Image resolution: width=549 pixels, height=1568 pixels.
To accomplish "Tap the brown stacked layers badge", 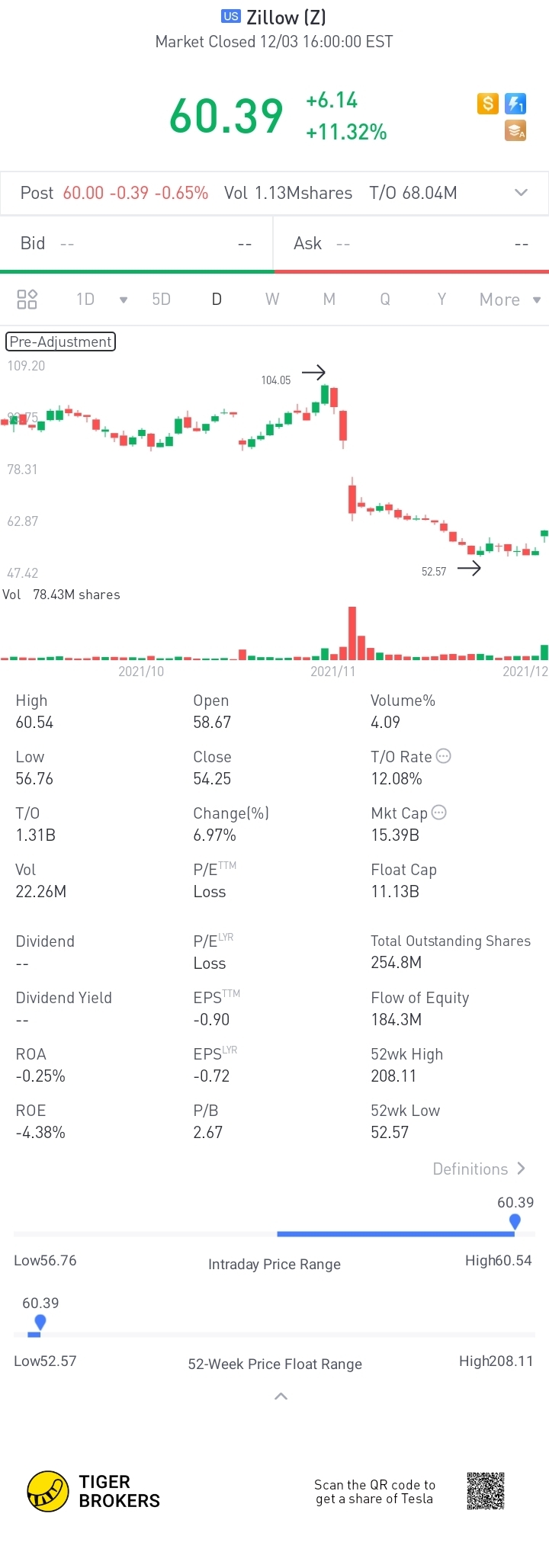I will click(x=516, y=130).
